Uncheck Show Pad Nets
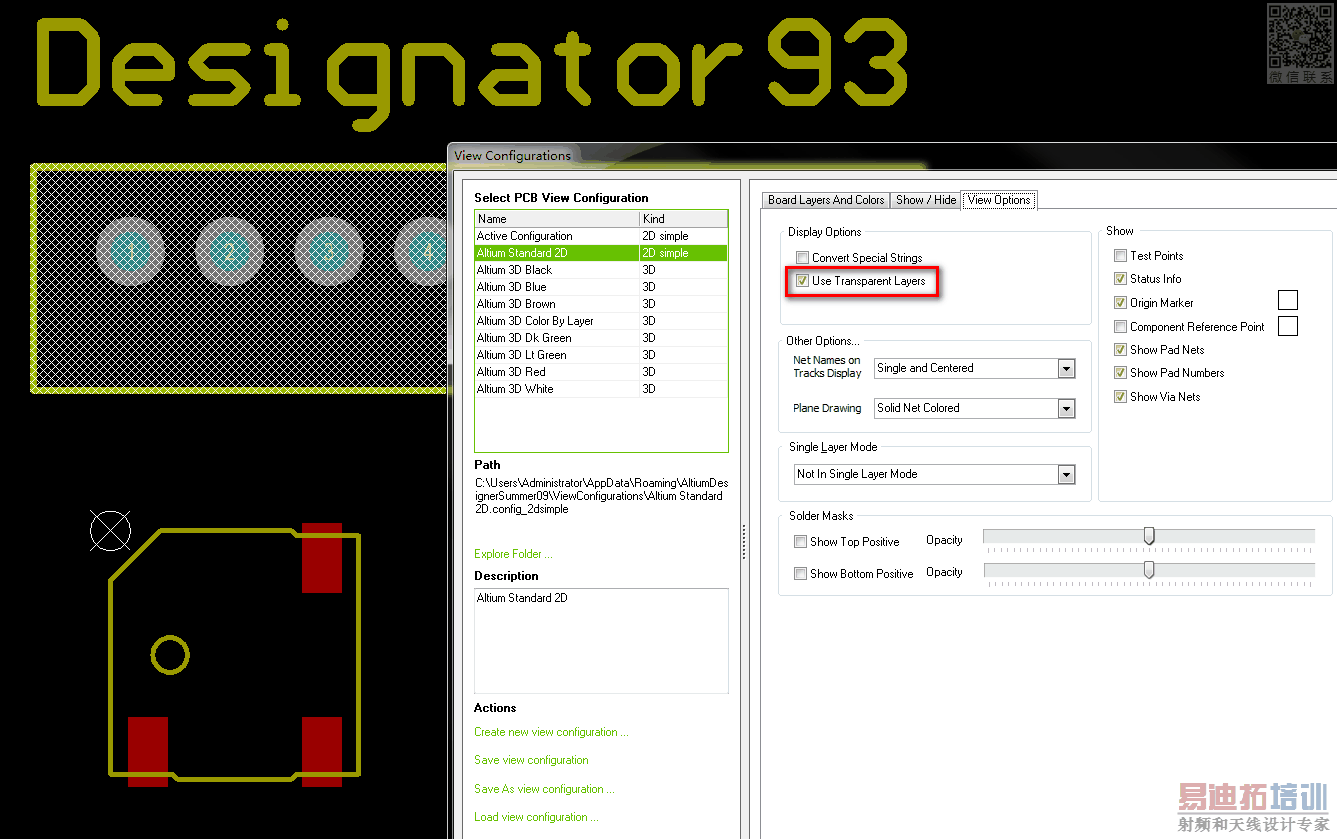The height and width of the screenshot is (839, 1337). pos(1120,350)
